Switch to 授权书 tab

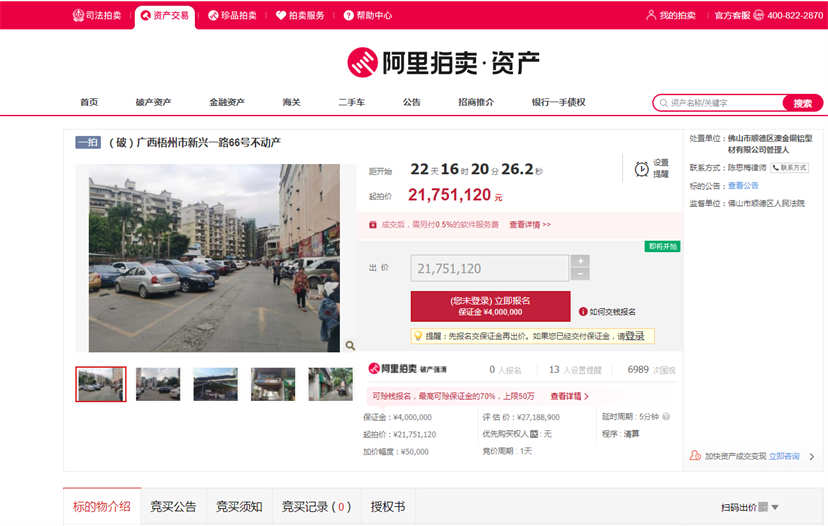(388, 506)
